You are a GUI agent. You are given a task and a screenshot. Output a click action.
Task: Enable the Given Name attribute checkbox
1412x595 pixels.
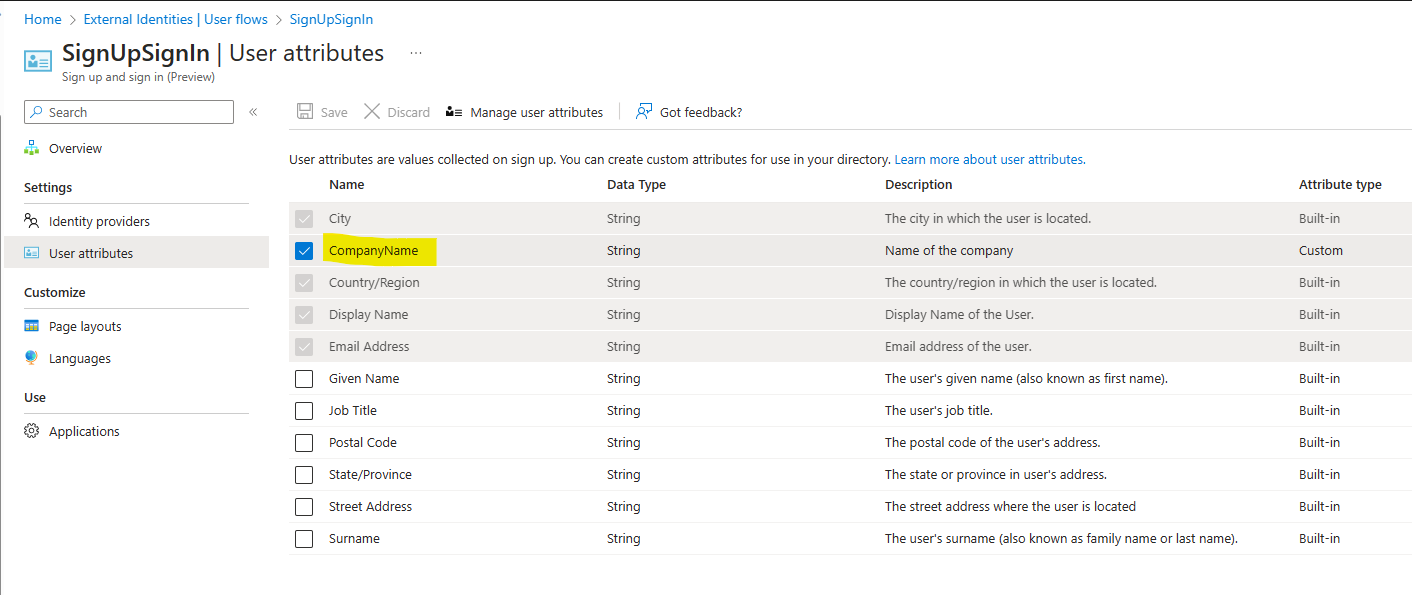(303, 378)
